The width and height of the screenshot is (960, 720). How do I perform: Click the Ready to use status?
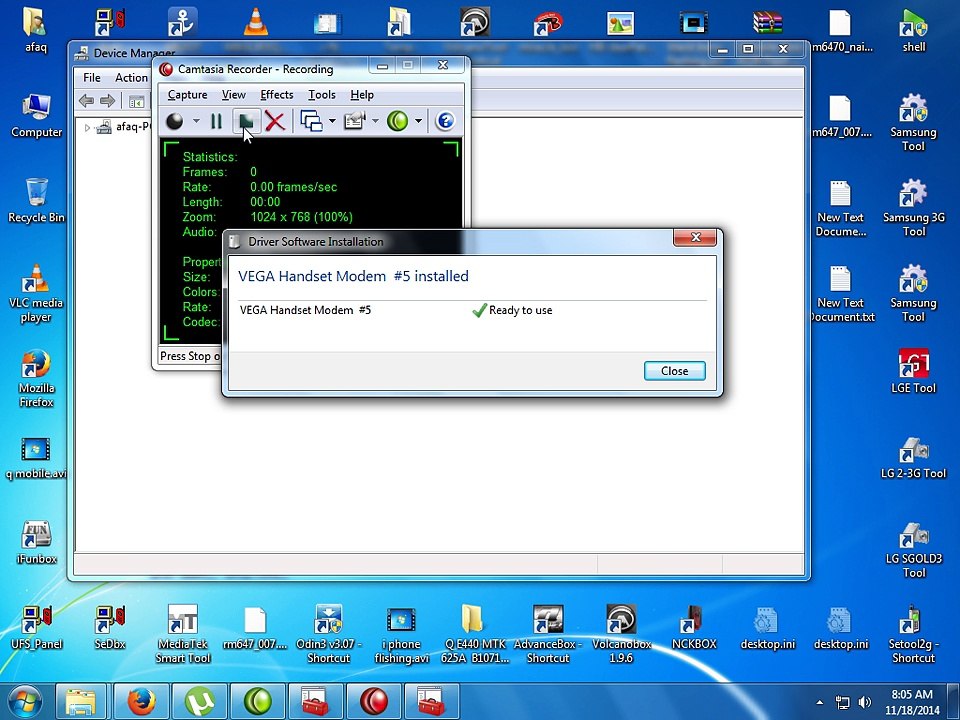pos(520,310)
